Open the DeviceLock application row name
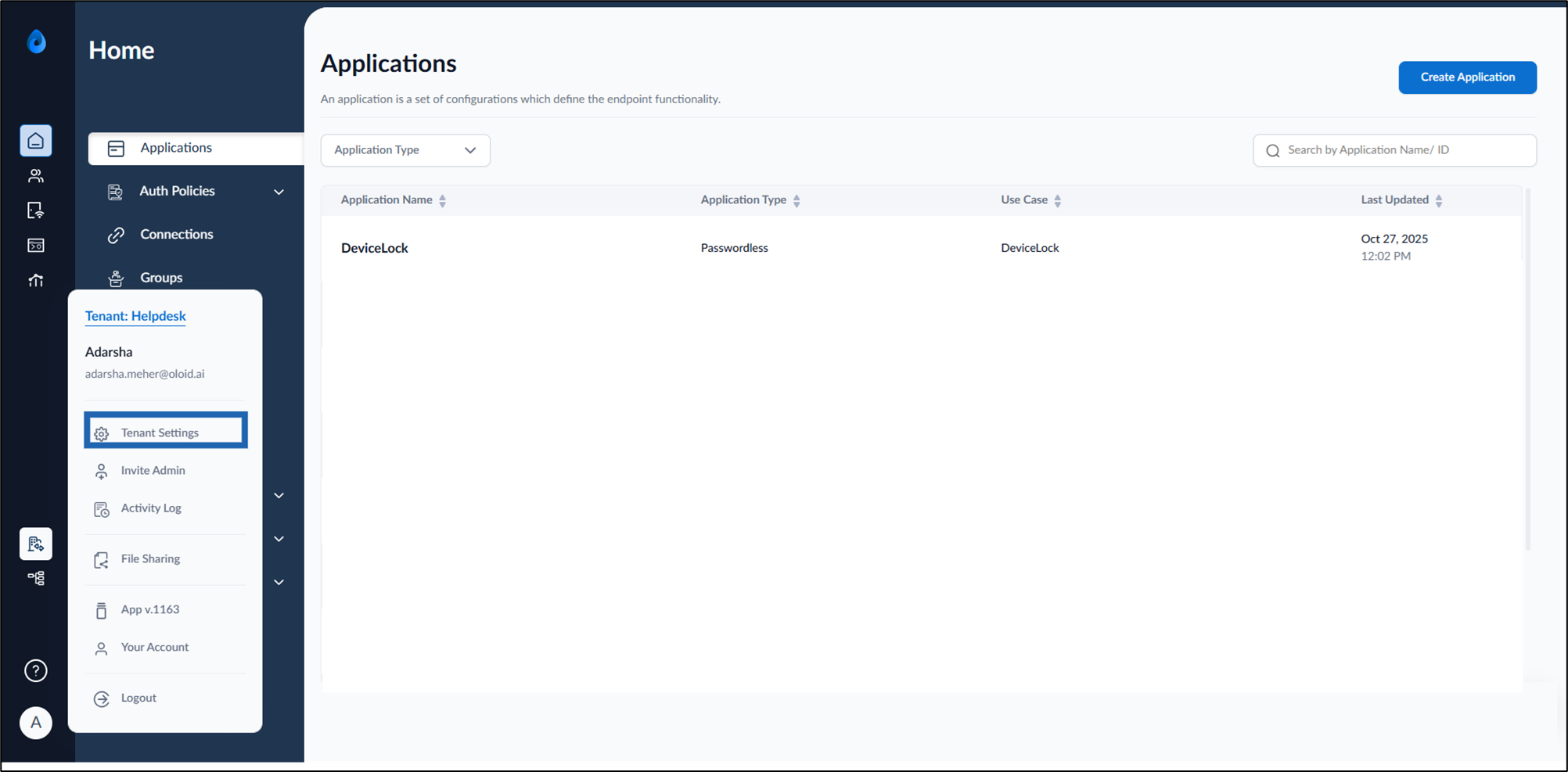Image resolution: width=1568 pixels, height=772 pixels. point(374,248)
